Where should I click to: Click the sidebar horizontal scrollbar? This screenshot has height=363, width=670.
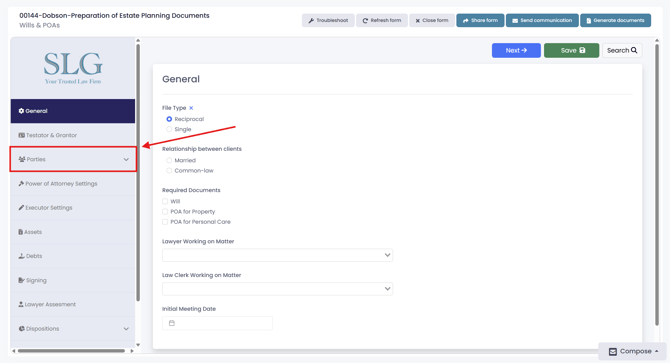coord(71,351)
